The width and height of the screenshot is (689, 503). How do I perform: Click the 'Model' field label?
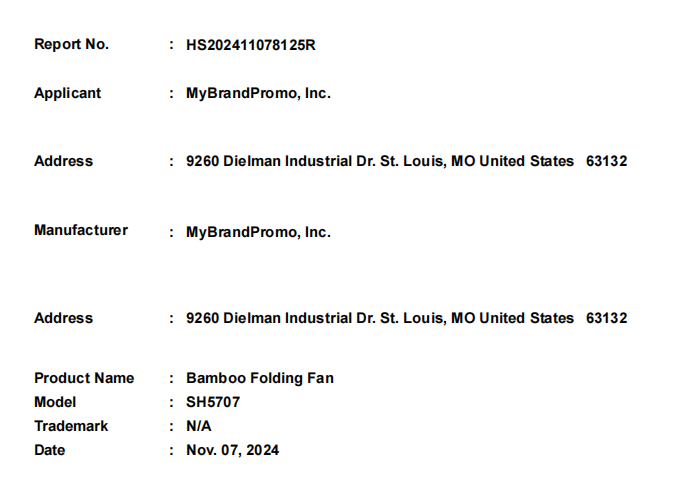54,402
